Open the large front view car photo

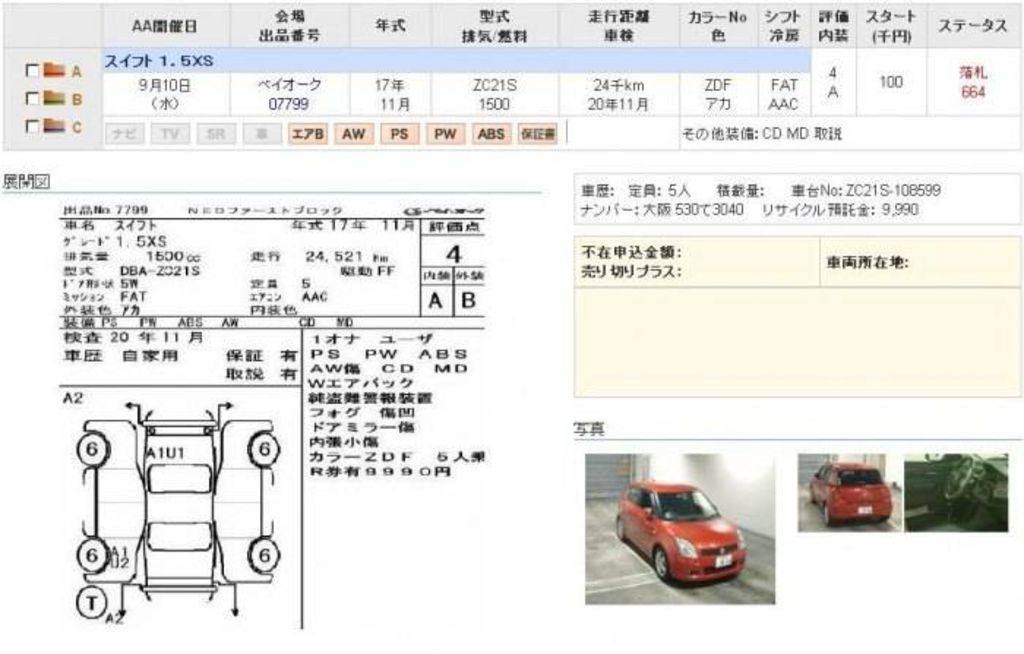click(679, 528)
